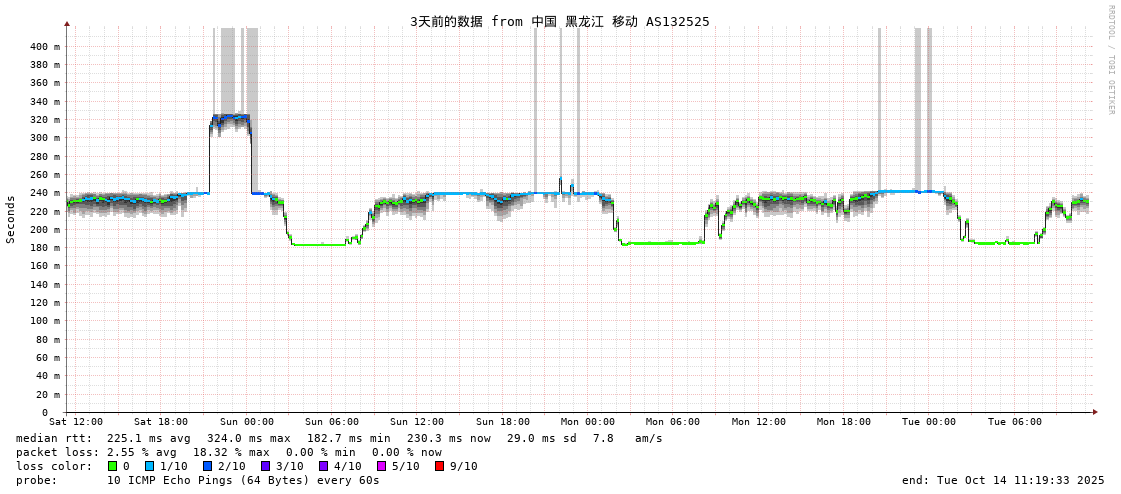Viewport: 1121px width, 494px height.
Task: Click the green 0 loss color swatch
Action: tap(113, 466)
